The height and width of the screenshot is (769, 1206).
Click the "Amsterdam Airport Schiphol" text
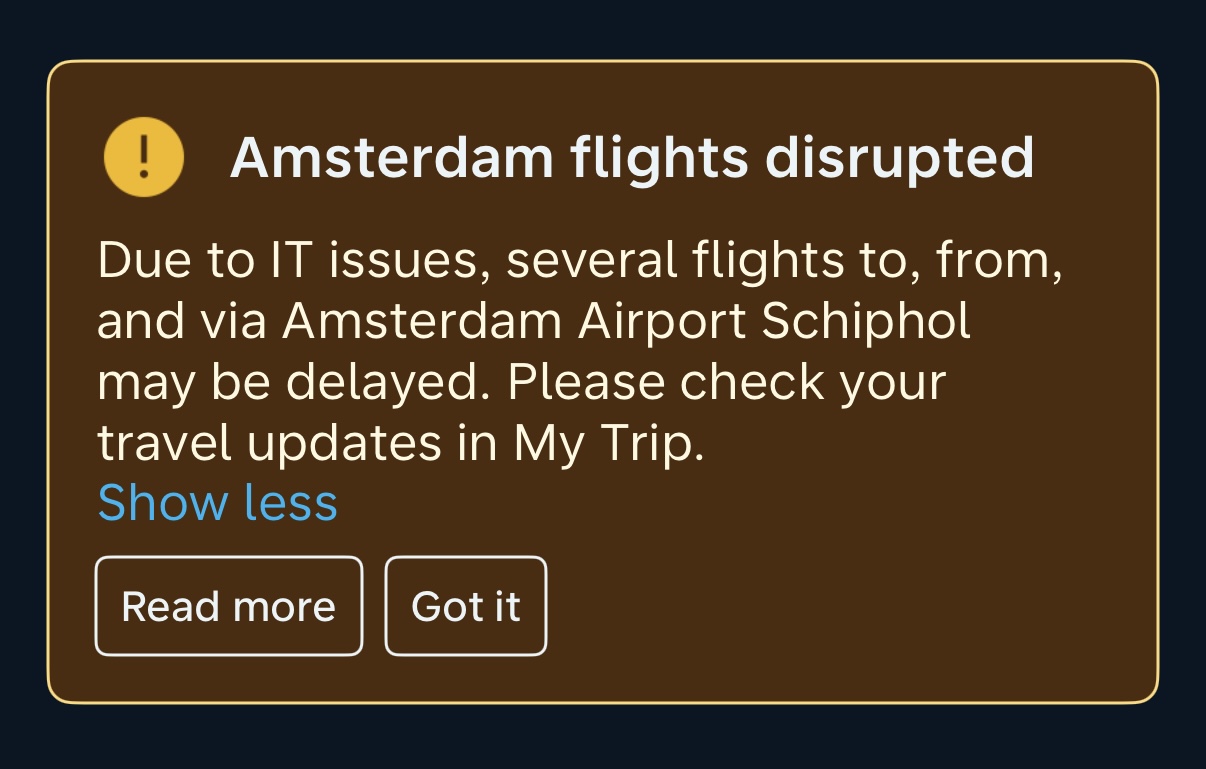click(626, 322)
